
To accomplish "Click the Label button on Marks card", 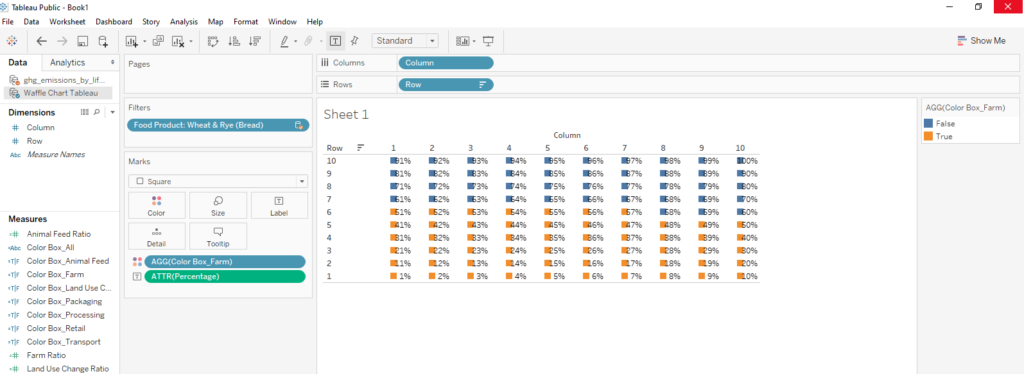I will [x=279, y=205].
